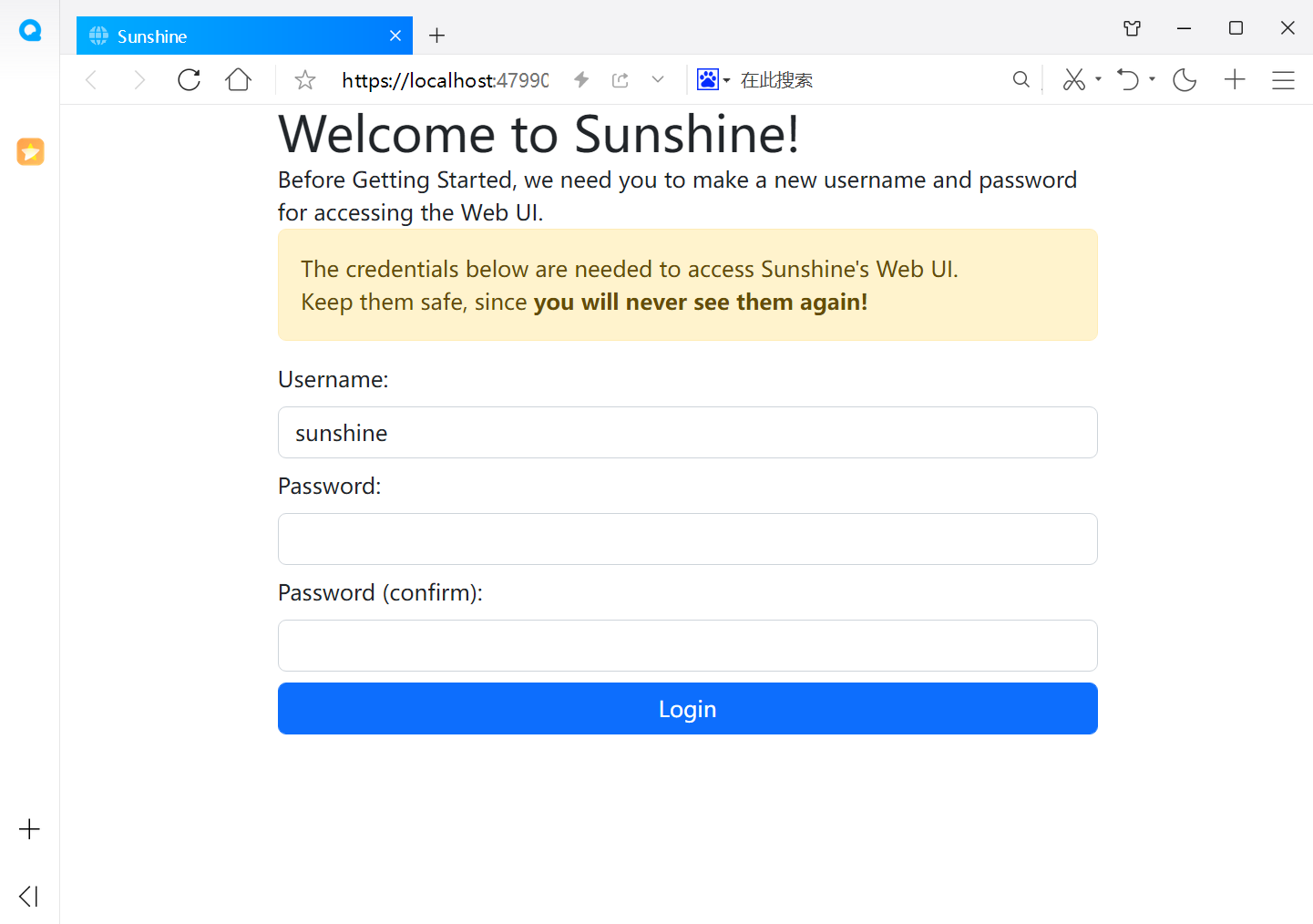This screenshot has width=1313, height=924.
Task: Collapse the sidebar with the arrow icon
Action: (29, 896)
